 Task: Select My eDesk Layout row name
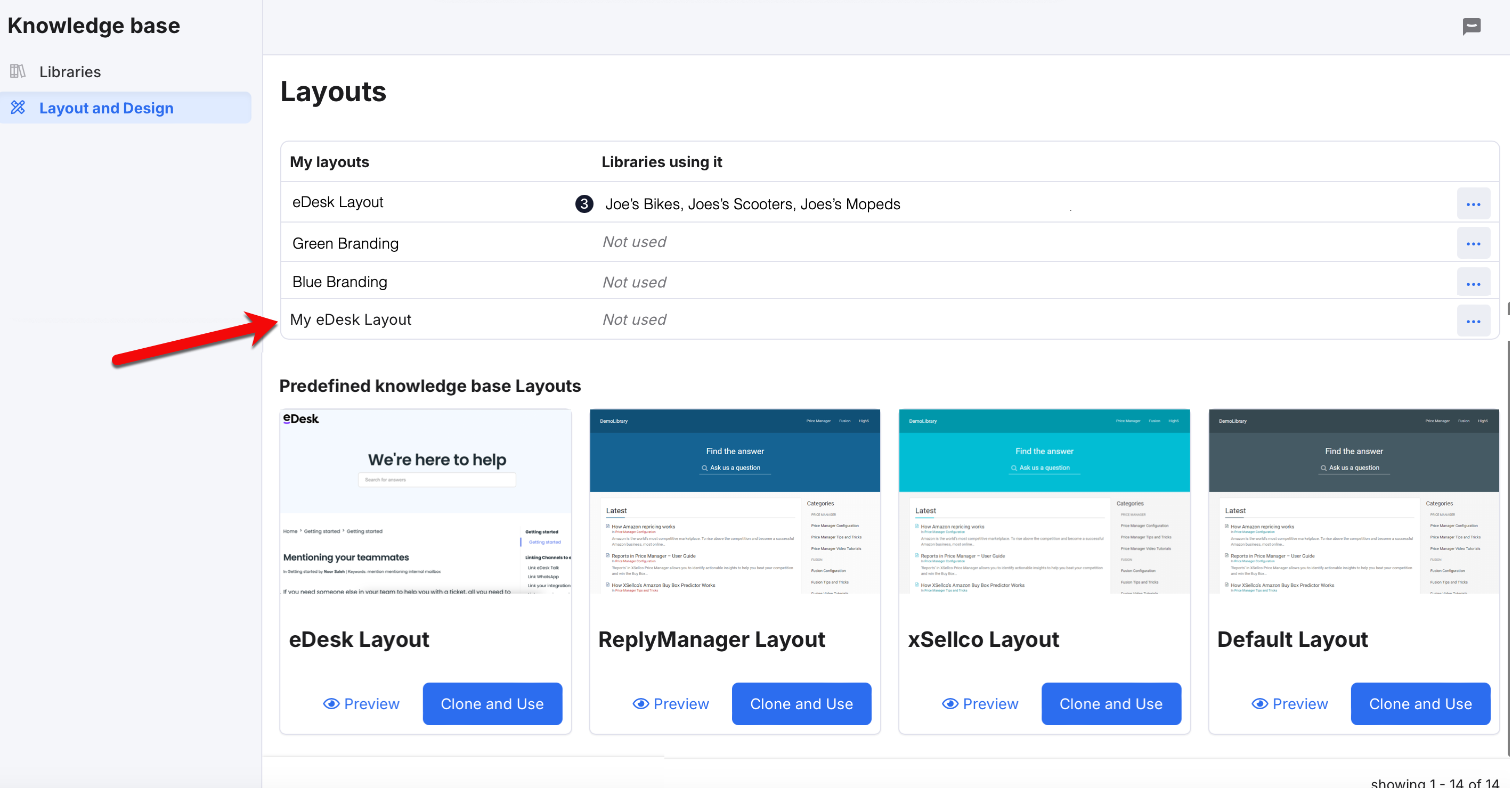click(351, 319)
